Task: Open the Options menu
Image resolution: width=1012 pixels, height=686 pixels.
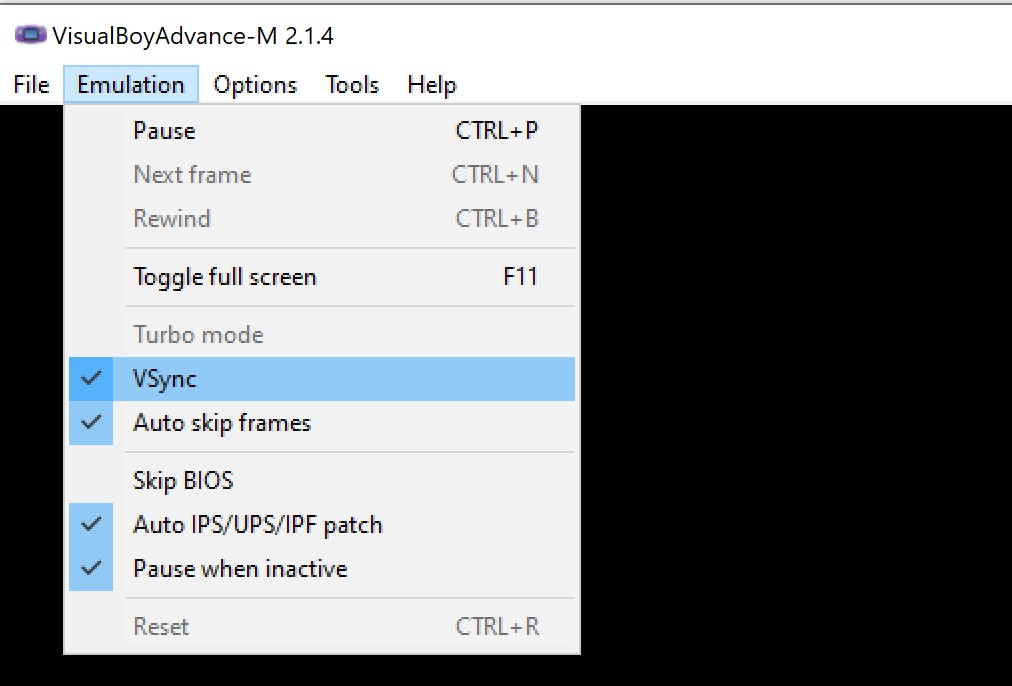Action: click(x=254, y=85)
